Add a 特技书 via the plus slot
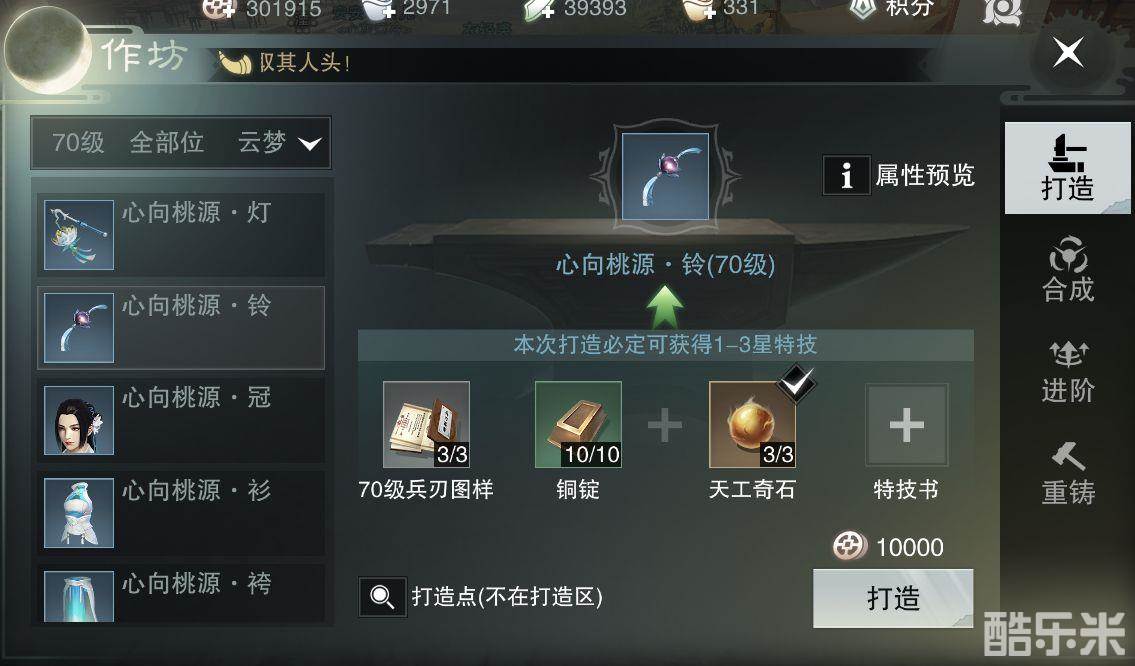Image resolution: width=1135 pixels, height=666 pixels. coord(906,424)
